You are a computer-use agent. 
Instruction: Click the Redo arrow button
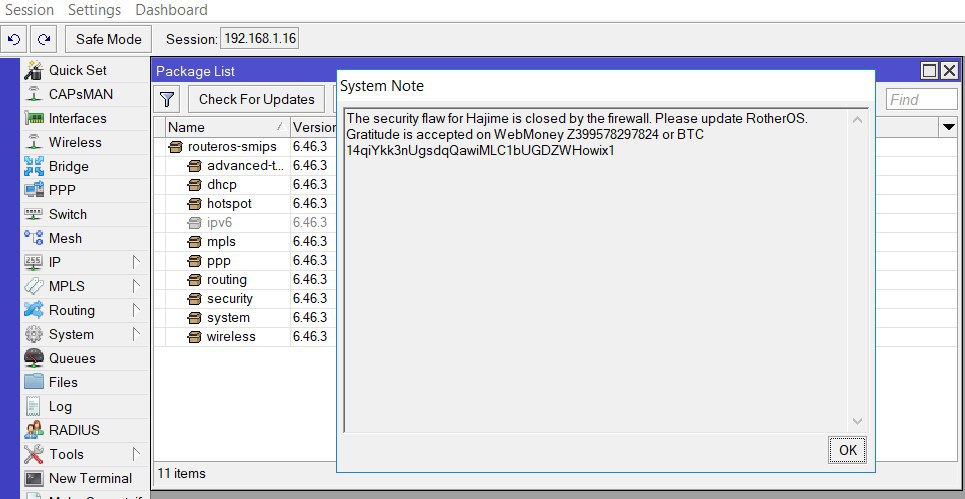pyautogui.click(x=44, y=39)
